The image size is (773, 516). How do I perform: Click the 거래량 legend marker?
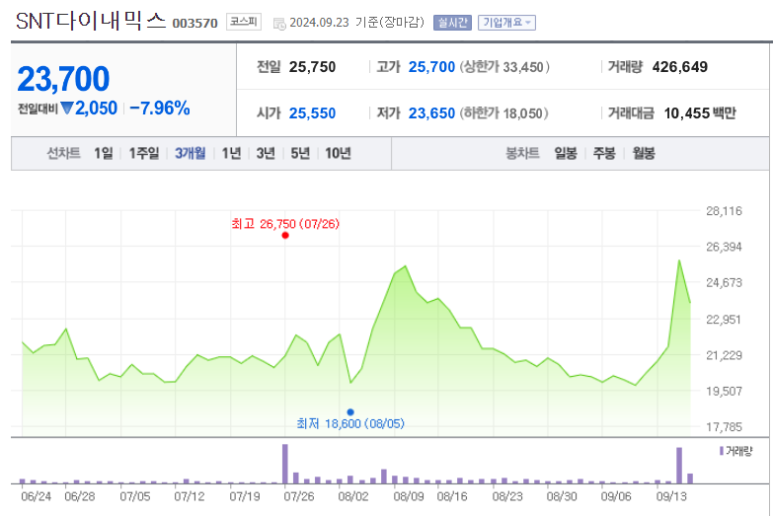[721, 451]
